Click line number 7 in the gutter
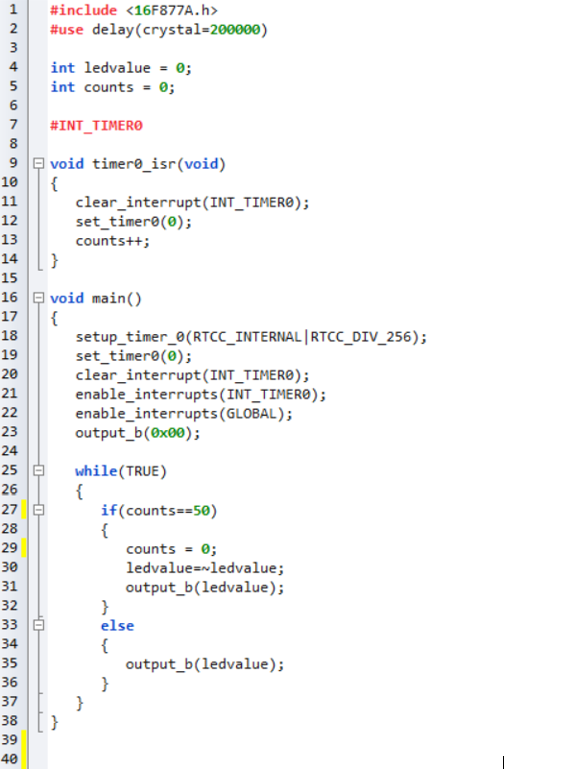Image resolution: width=561 pixels, height=769 pixels. click(x=13, y=125)
